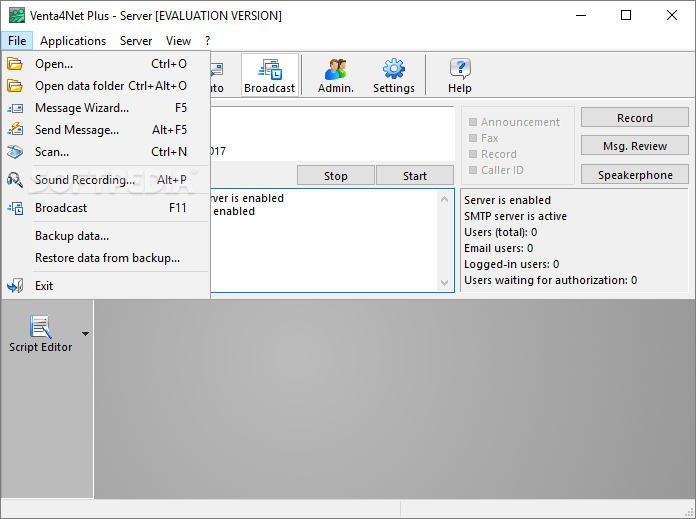The height and width of the screenshot is (519, 696).
Task: Click the Scan scanner icon
Action: [x=15, y=152]
